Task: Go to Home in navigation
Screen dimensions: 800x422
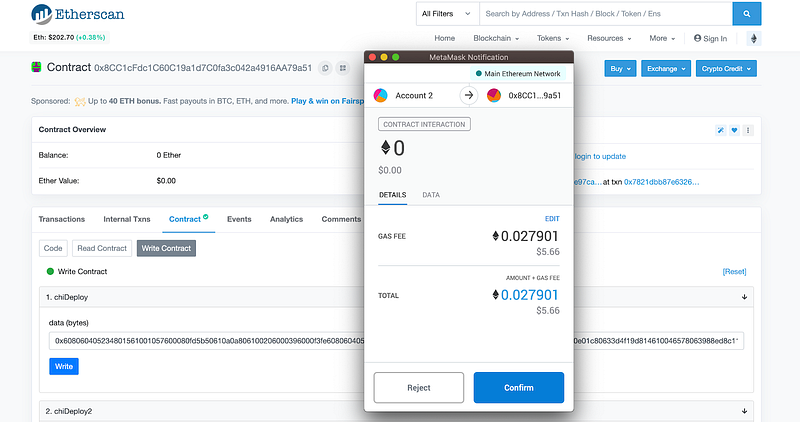Action: pyautogui.click(x=444, y=38)
